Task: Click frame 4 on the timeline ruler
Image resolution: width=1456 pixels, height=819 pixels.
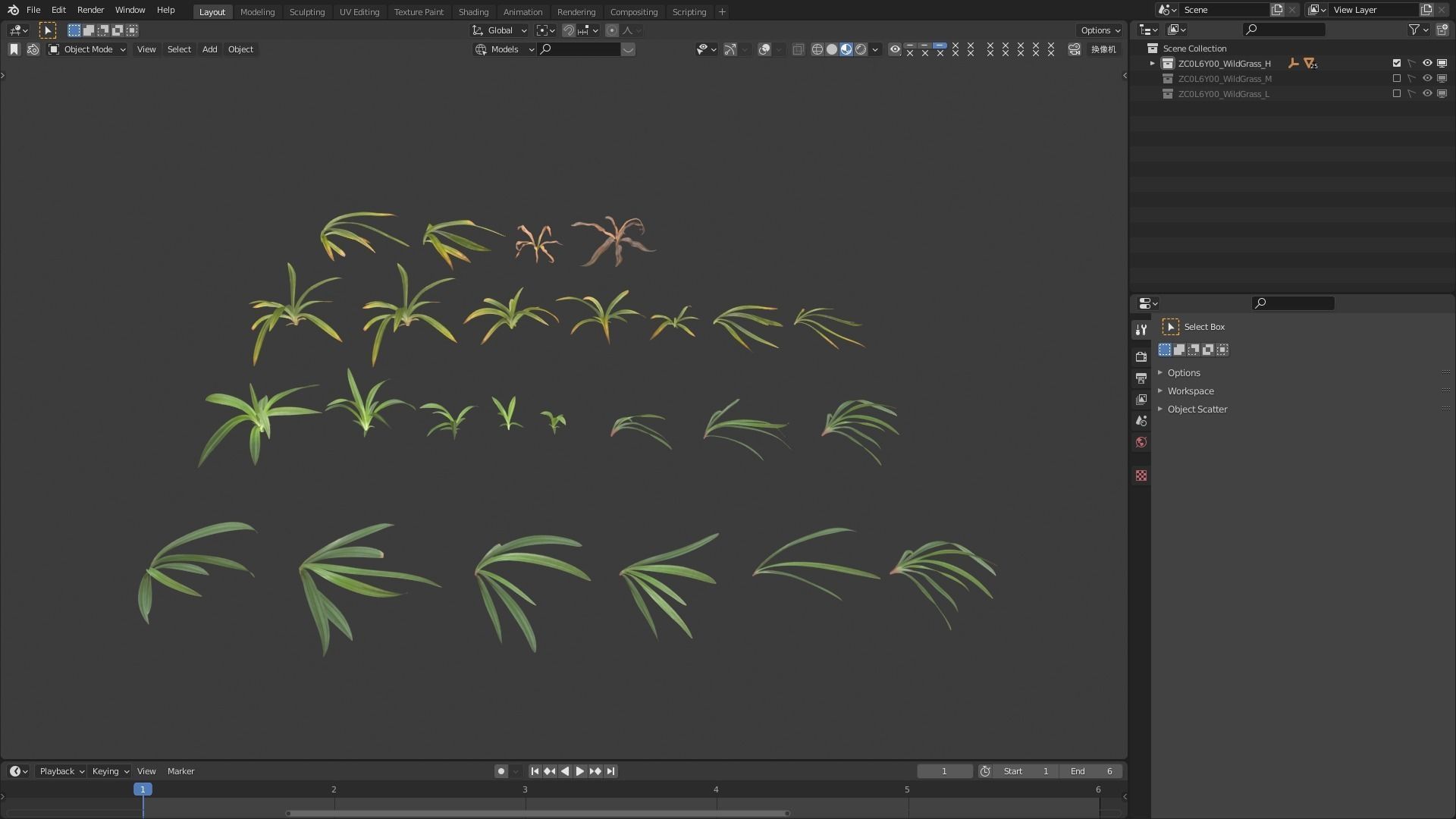Action: pyautogui.click(x=716, y=789)
